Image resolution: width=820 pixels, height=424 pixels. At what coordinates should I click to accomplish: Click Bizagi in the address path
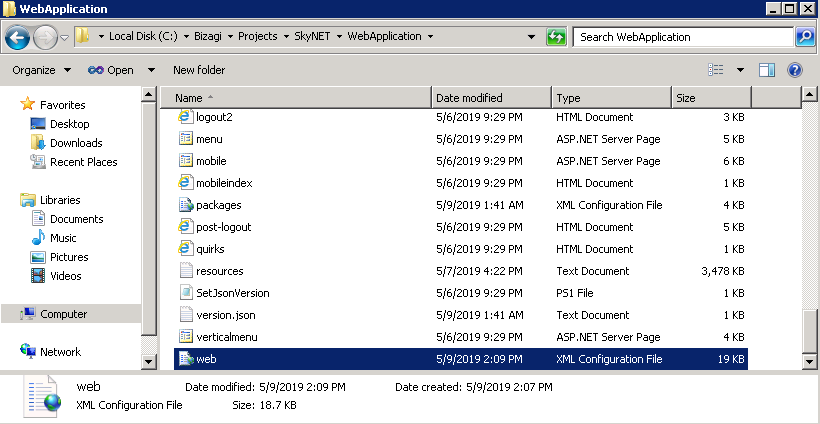(x=208, y=36)
